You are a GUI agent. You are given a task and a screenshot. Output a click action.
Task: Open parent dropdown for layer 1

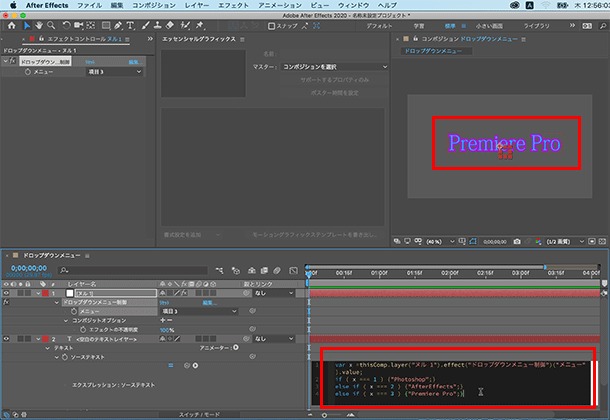pyautogui.click(x=274, y=293)
